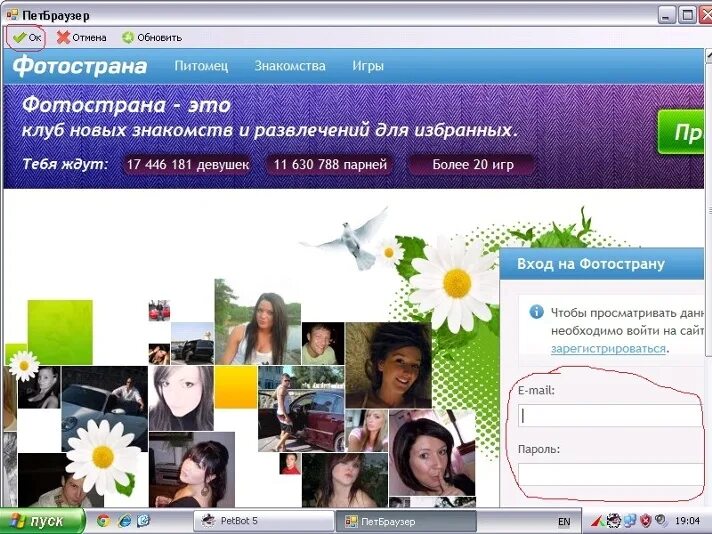Select the 17 446 181 девушек badge

187,164
